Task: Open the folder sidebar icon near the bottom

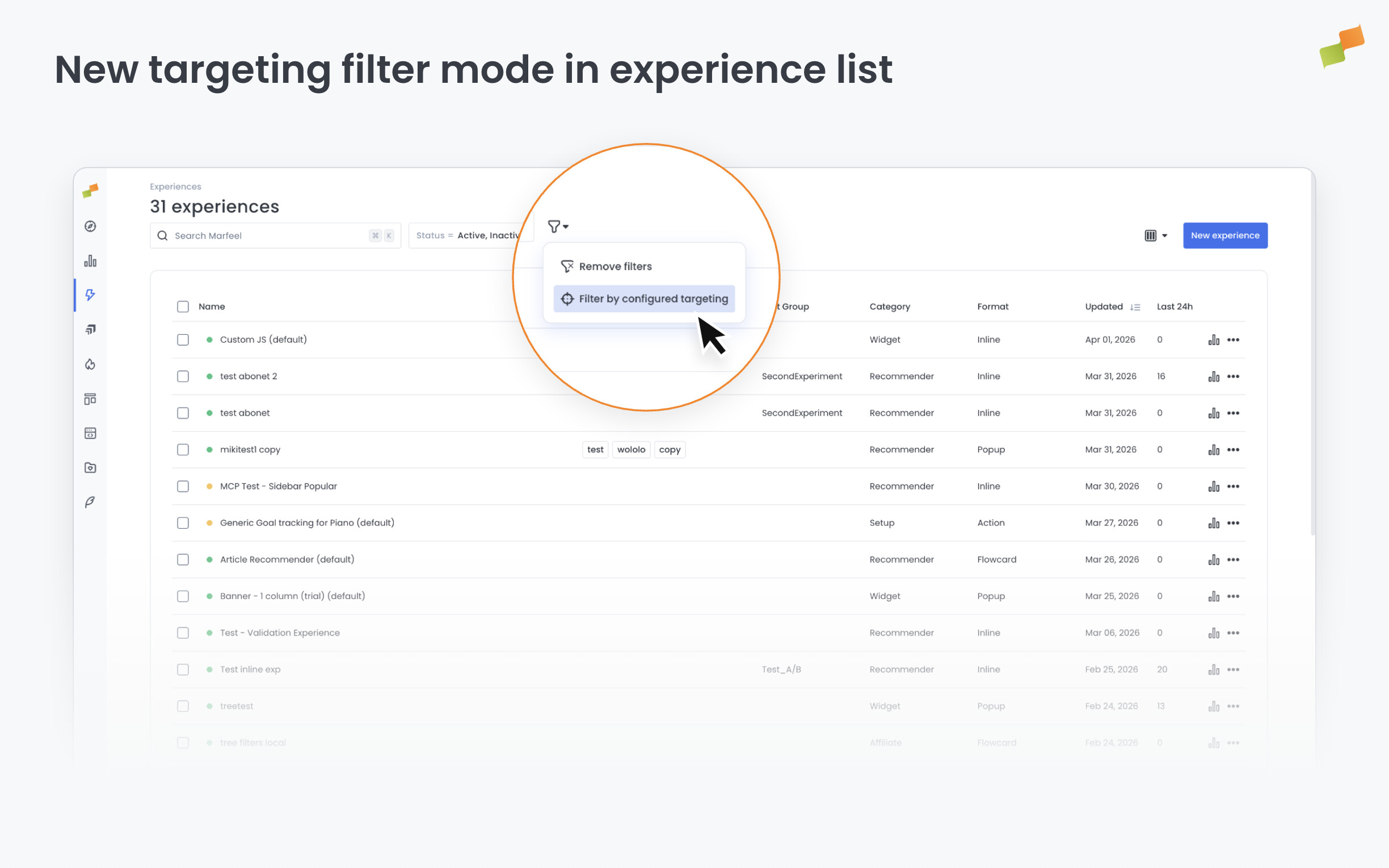Action: pos(90,467)
